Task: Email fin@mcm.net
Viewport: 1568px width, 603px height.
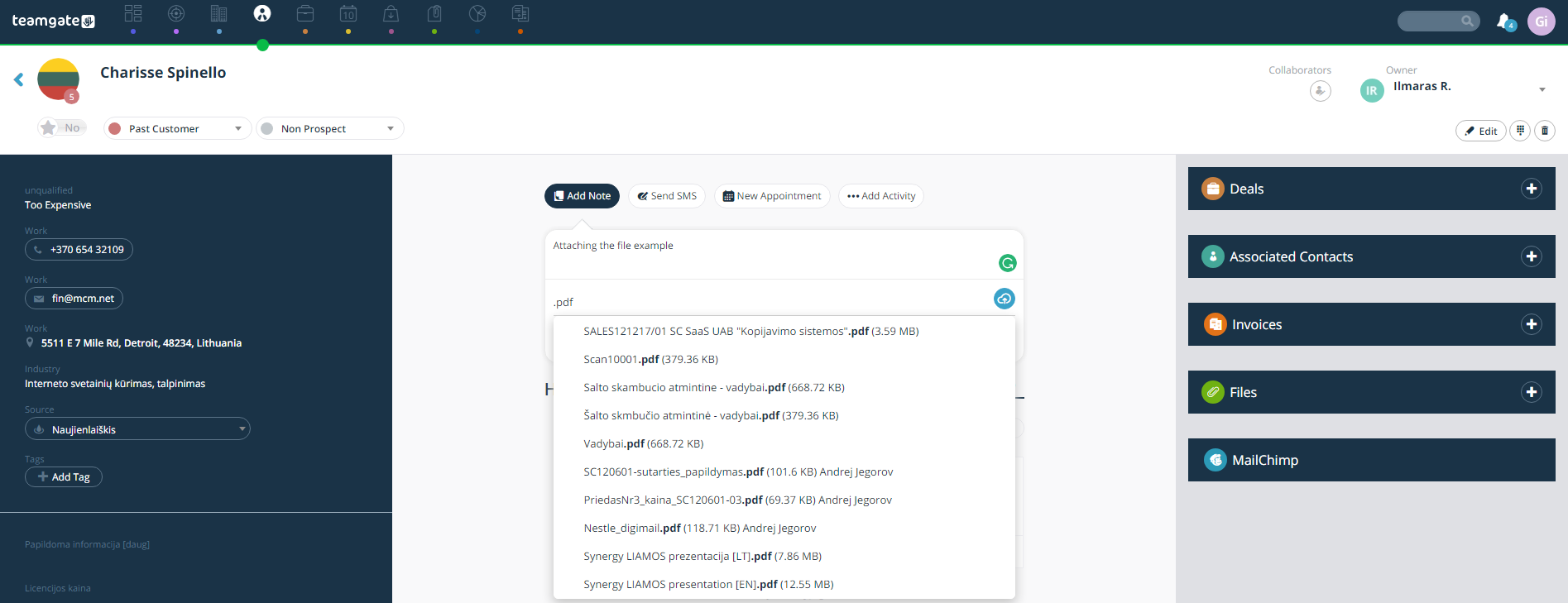Action: click(74, 299)
